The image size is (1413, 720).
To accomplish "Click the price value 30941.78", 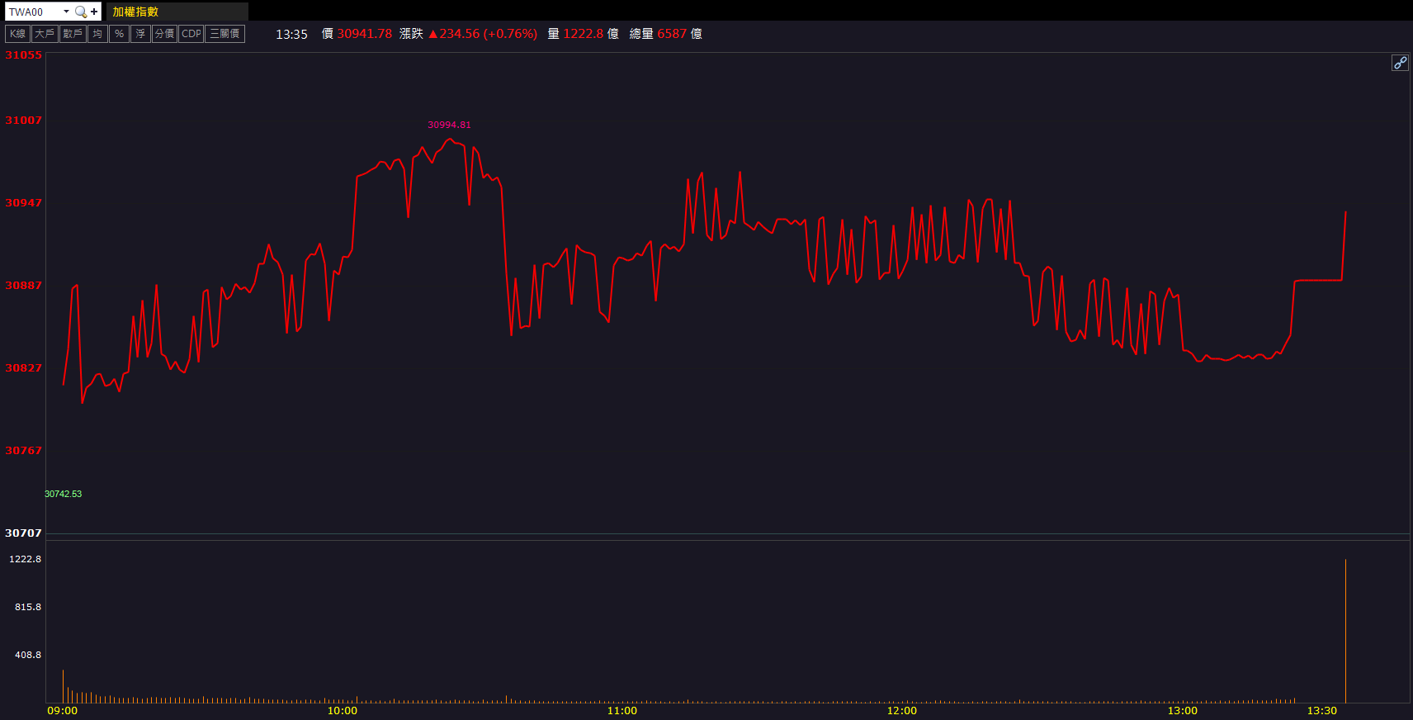I will (364, 34).
